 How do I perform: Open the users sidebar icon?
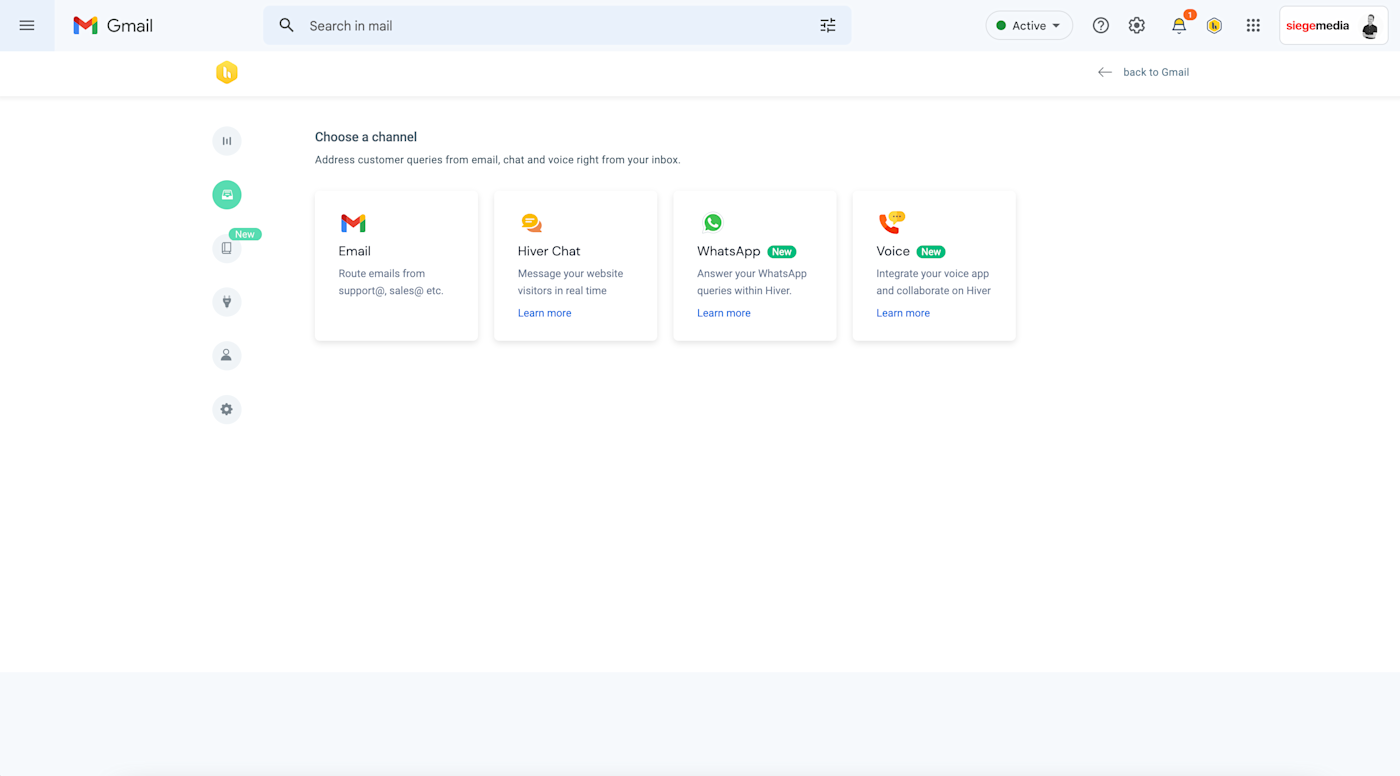[227, 356]
